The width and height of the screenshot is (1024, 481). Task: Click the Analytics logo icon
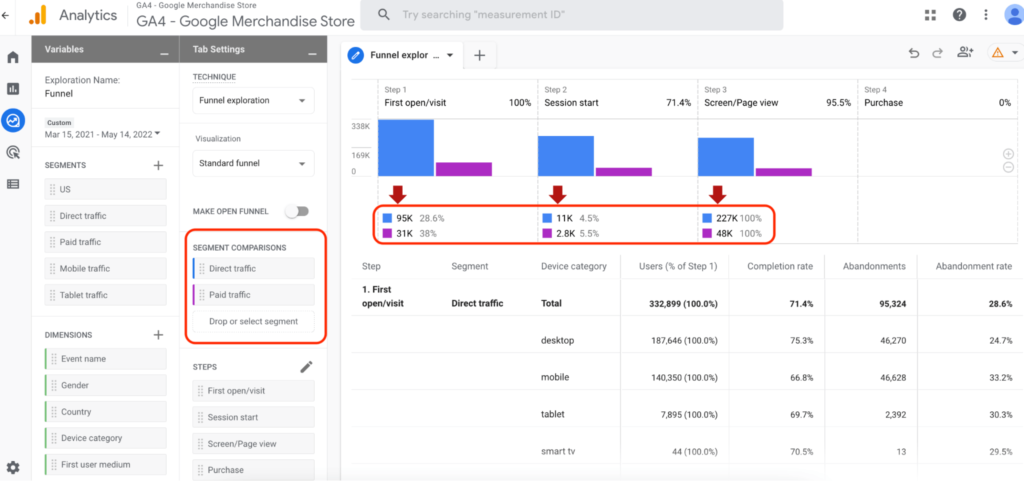[37, 14]
